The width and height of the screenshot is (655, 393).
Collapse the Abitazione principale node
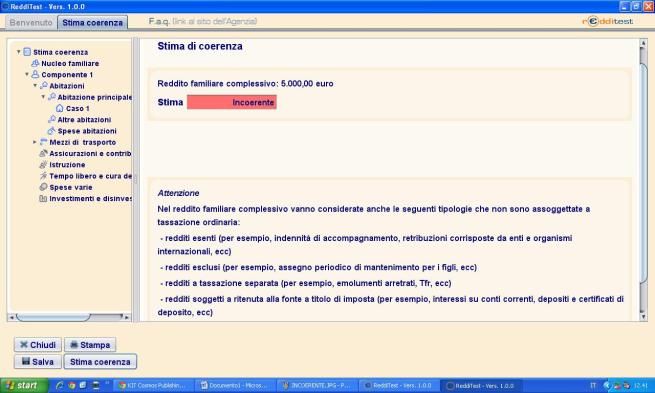43,97
